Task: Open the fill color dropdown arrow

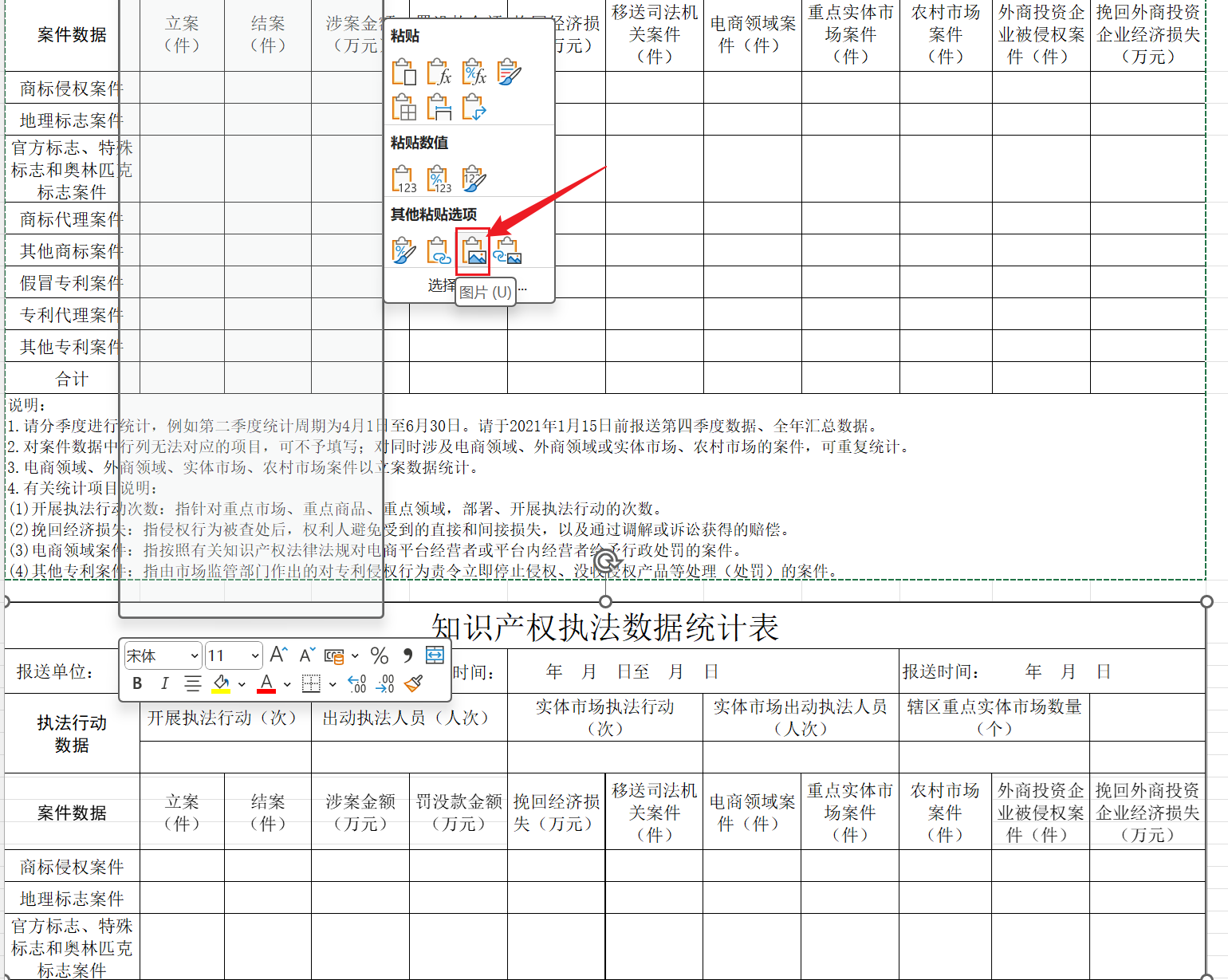Action: click(242, 684)
